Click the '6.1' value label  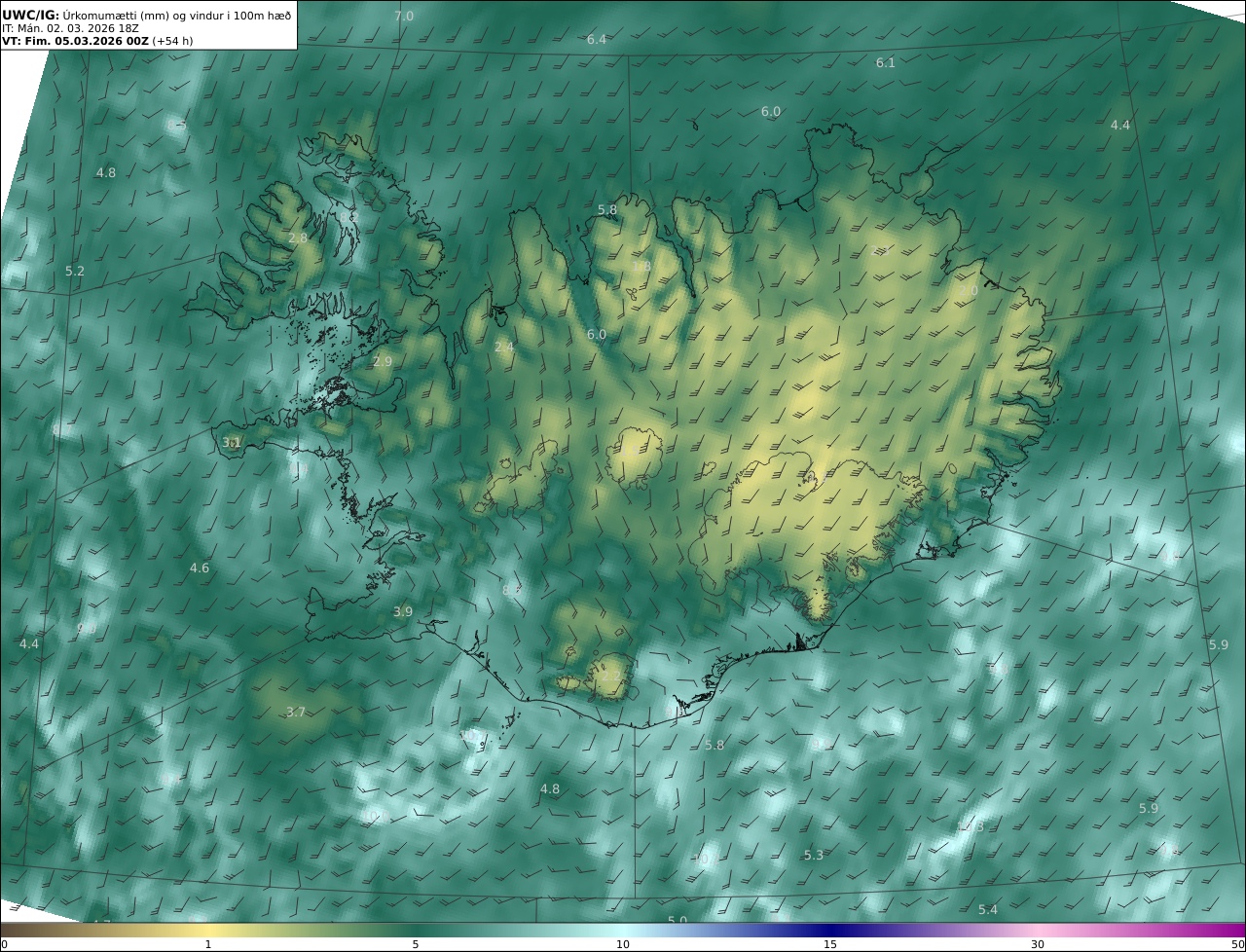[x=885, y=62]
